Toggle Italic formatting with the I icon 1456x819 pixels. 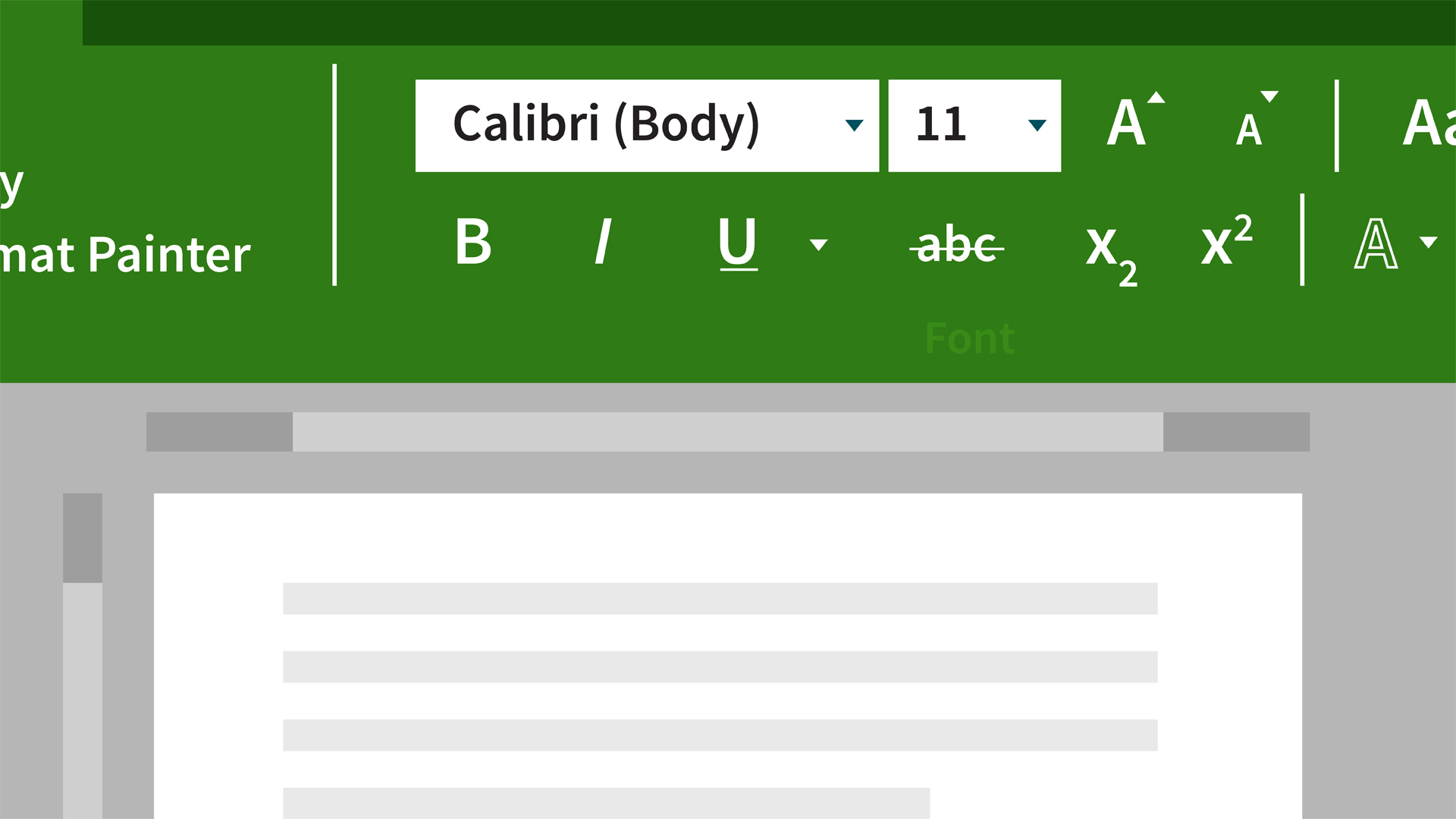pos(604,242)
